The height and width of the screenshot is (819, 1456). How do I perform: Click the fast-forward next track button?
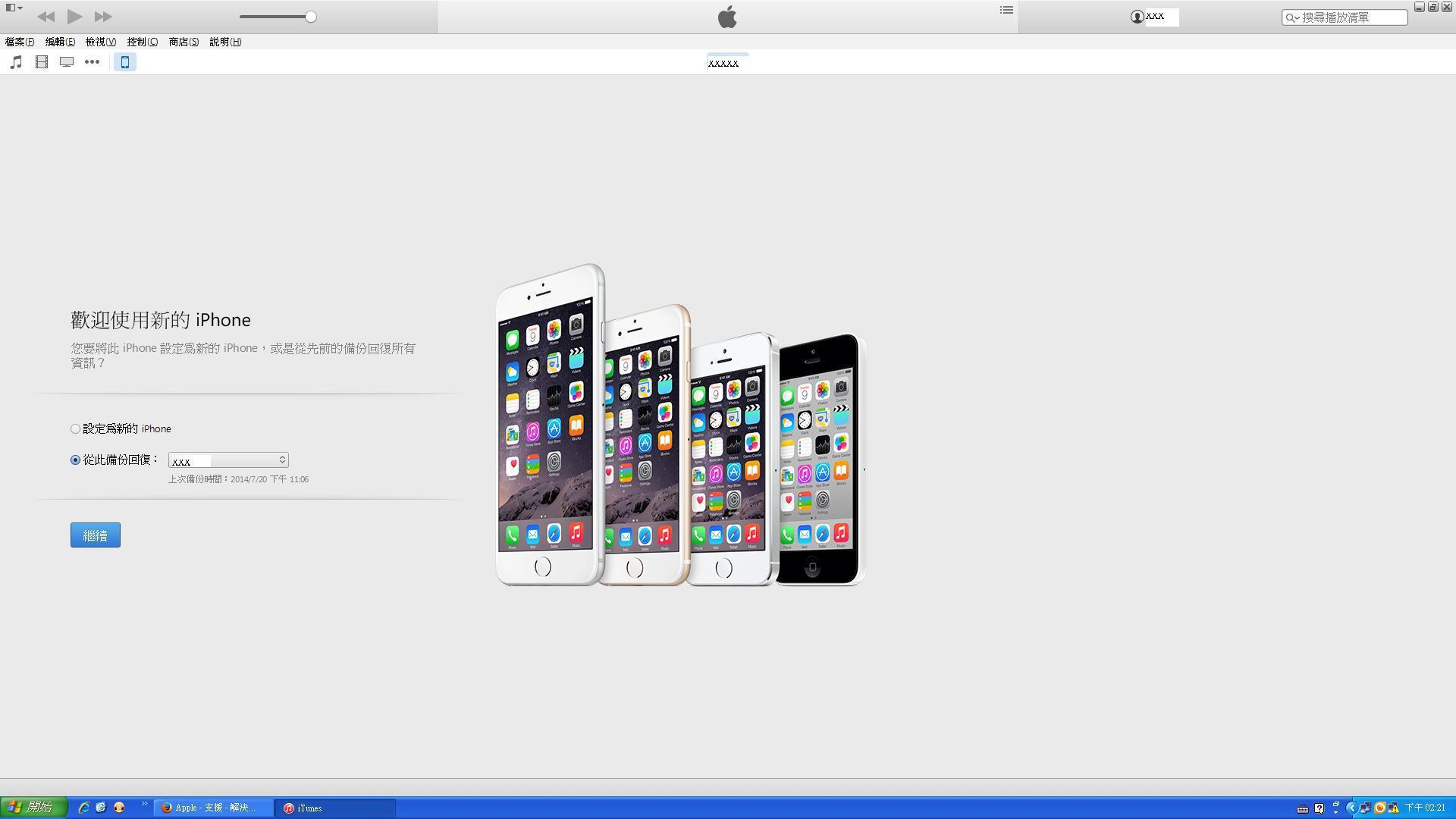coord(103,17)
